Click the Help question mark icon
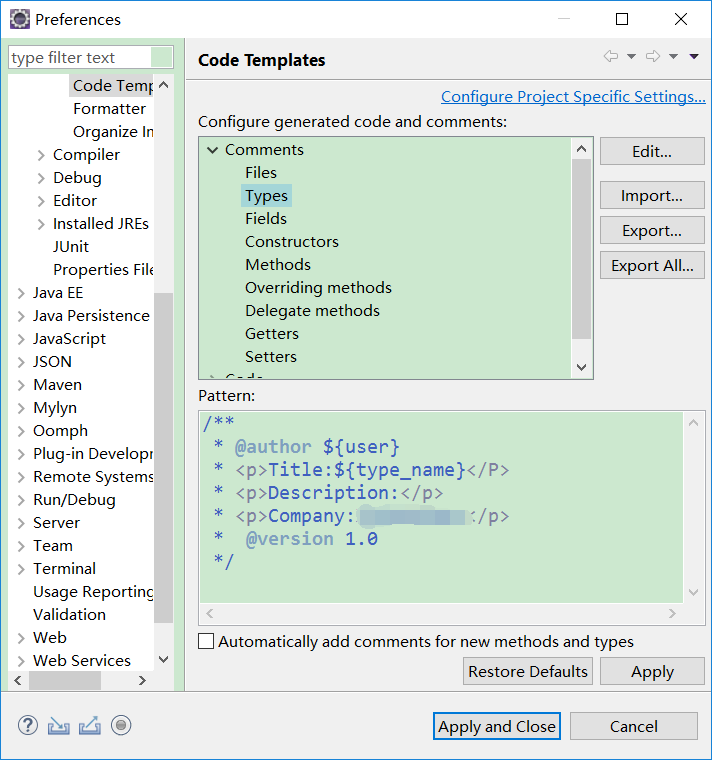The image size is (712, 760). (28, 725)
